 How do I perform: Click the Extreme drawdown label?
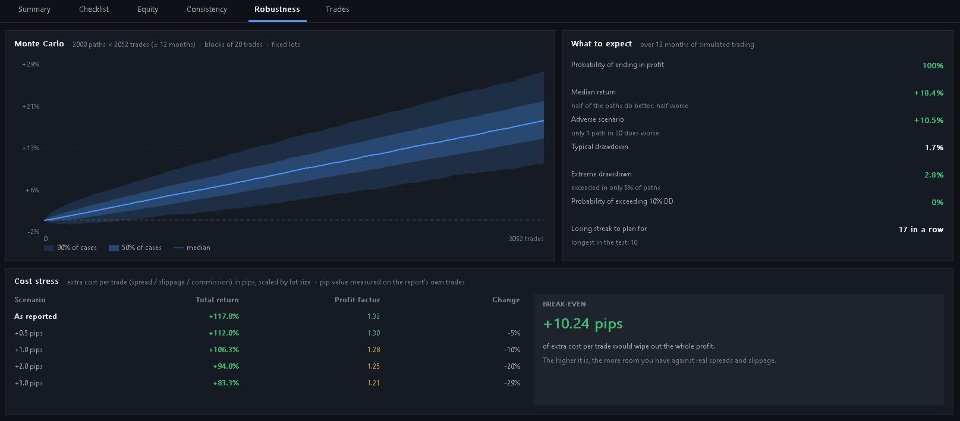[x=601, y=174]
